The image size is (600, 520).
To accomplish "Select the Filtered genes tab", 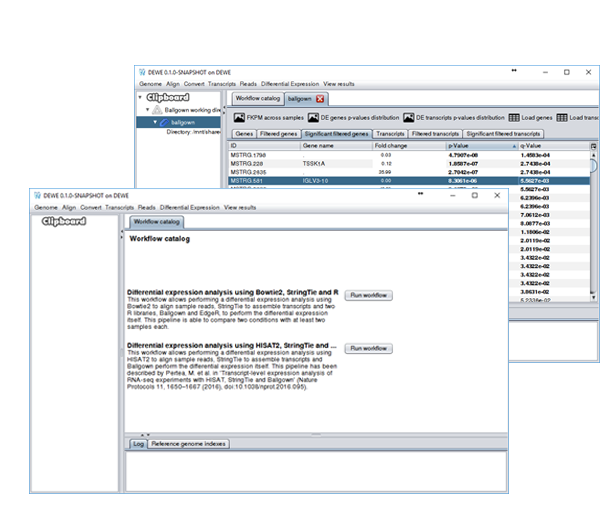I will tap(277, 133).
